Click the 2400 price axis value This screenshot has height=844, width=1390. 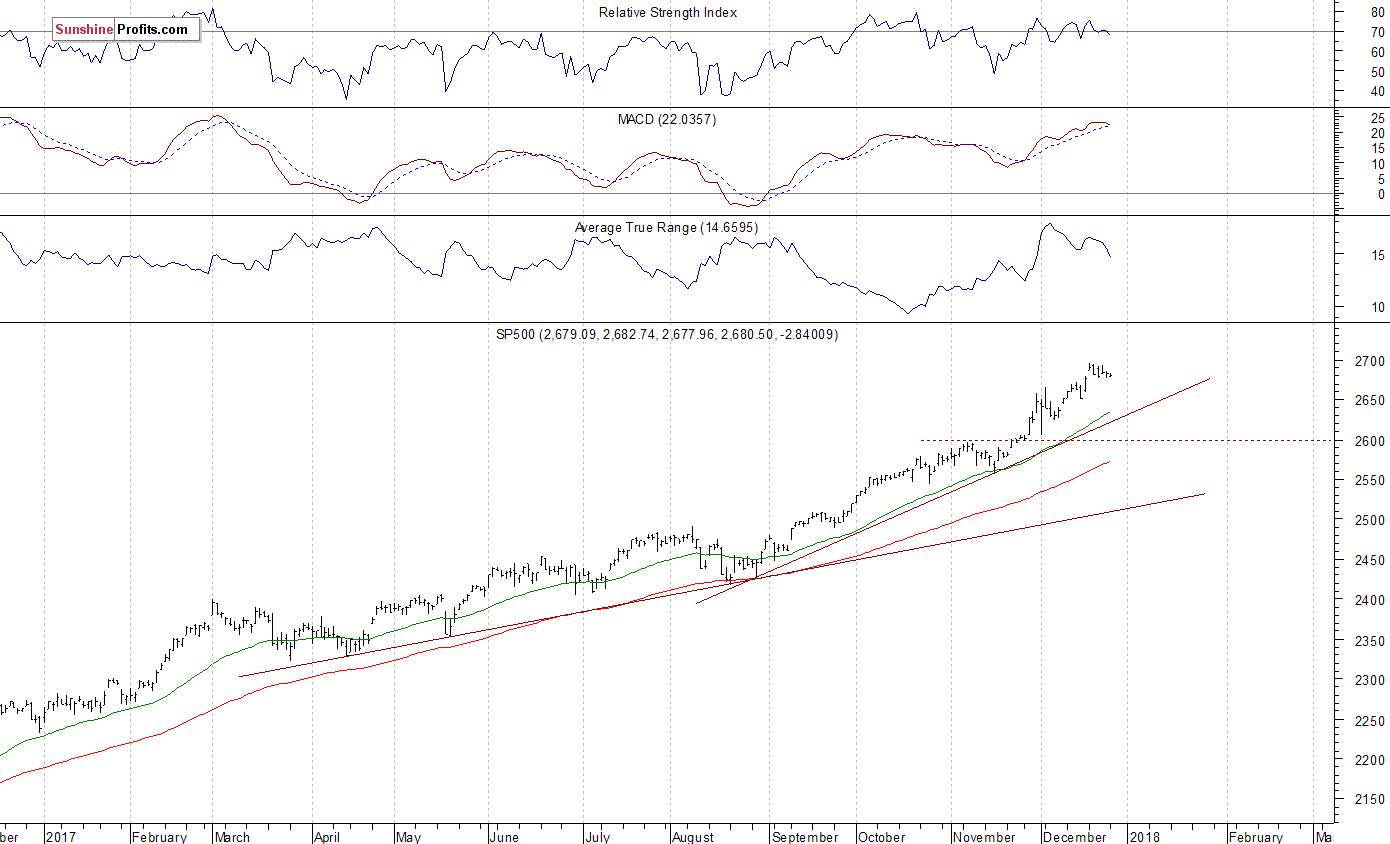[1369, 601]
